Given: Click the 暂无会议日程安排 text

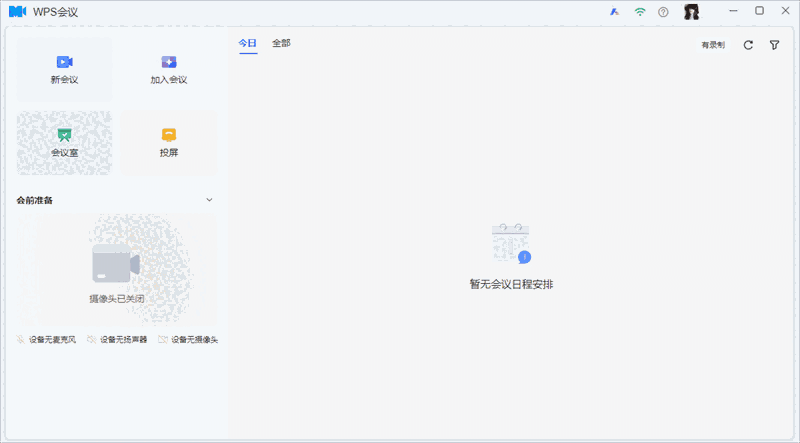Looking at the screenshot, I should click(511, 284).
